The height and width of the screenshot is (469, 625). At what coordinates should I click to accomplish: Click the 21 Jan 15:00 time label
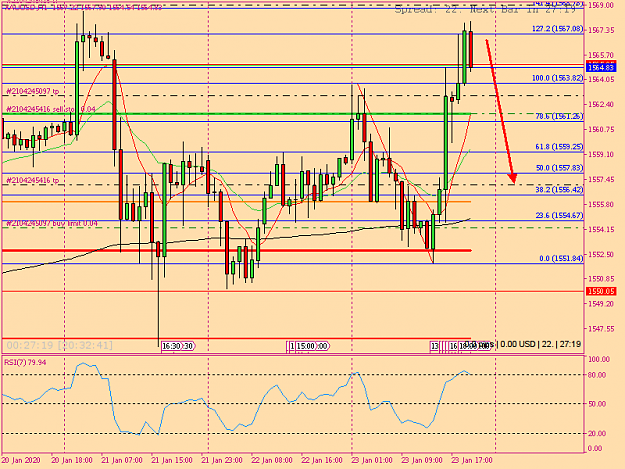(x=172, y=460)
